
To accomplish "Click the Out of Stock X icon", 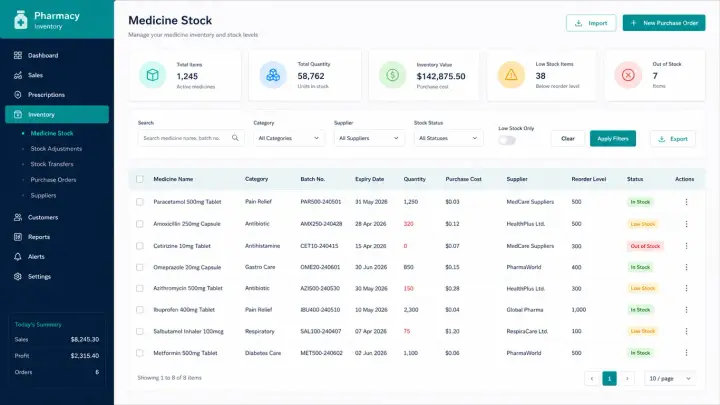I will click(628, 75).
